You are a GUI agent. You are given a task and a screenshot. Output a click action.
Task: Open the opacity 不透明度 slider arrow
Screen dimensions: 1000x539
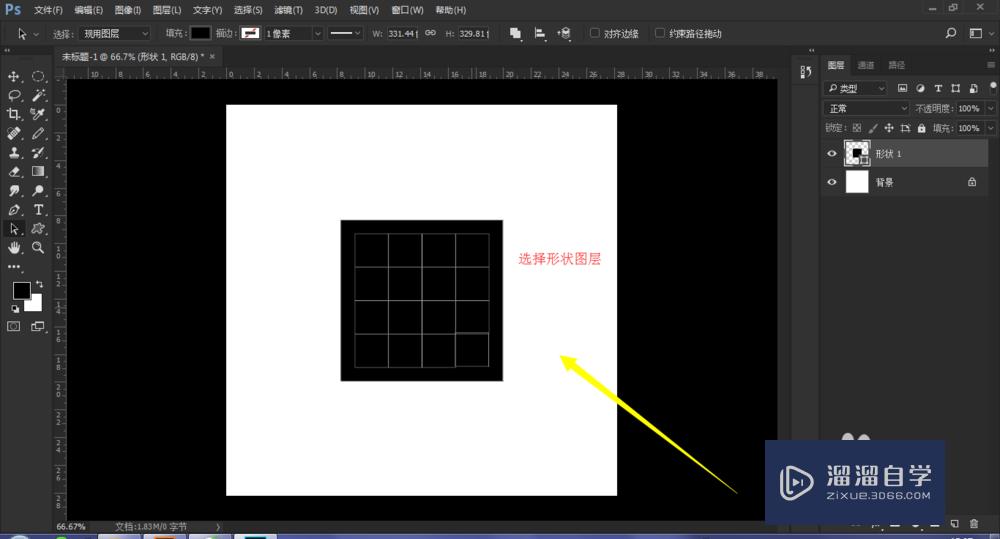(x=990, y=108)
